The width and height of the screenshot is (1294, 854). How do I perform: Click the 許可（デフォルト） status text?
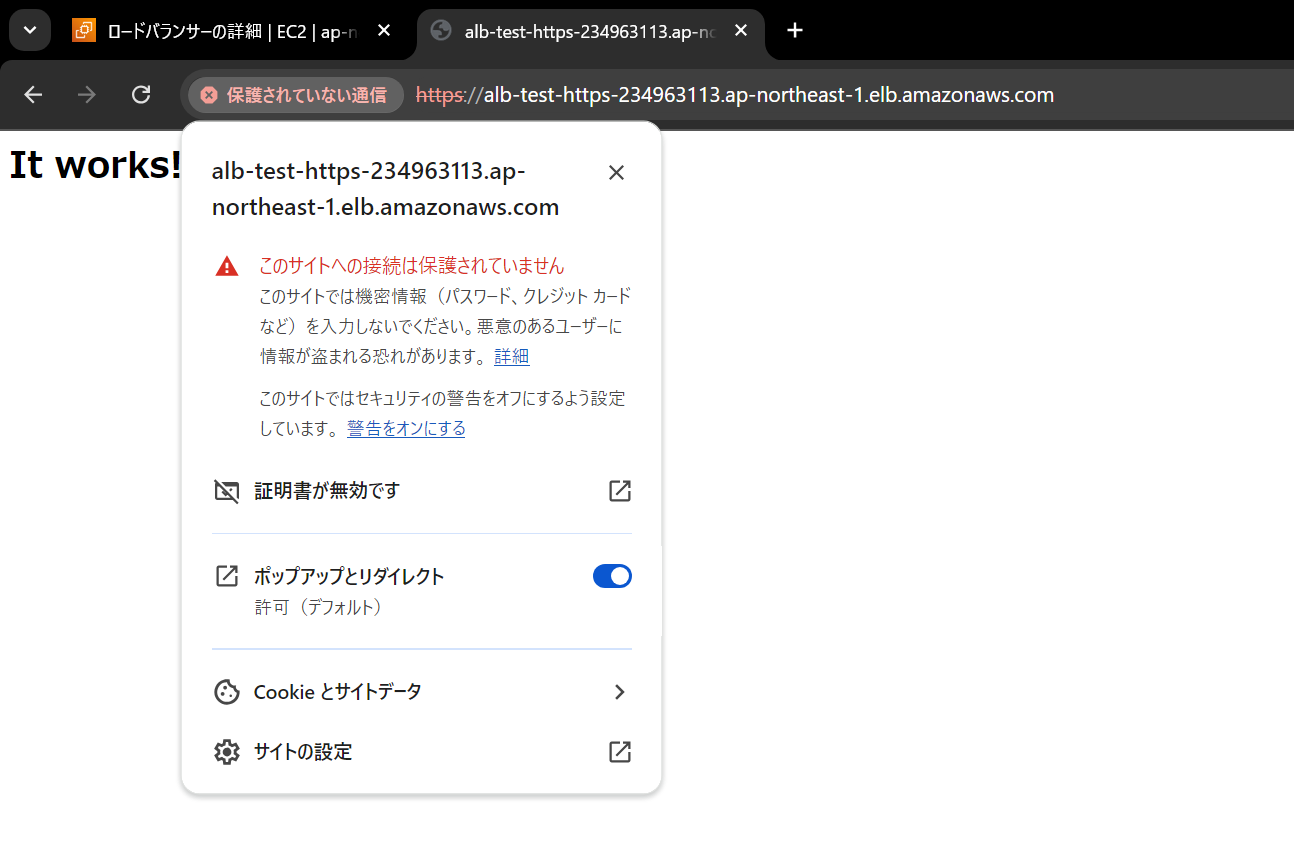coord(319,607)
